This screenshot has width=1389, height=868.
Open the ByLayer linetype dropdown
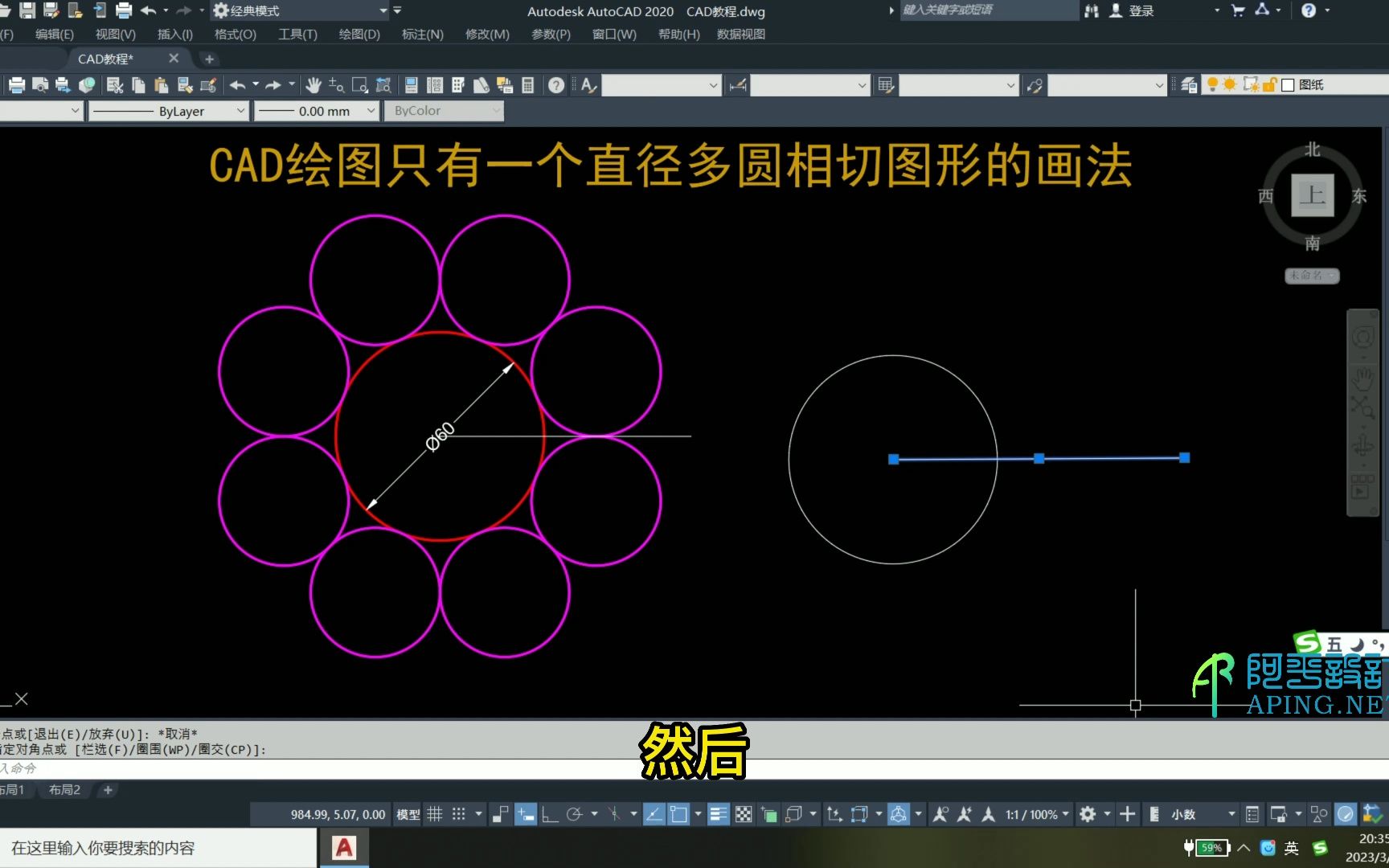(x=243, y=111)
